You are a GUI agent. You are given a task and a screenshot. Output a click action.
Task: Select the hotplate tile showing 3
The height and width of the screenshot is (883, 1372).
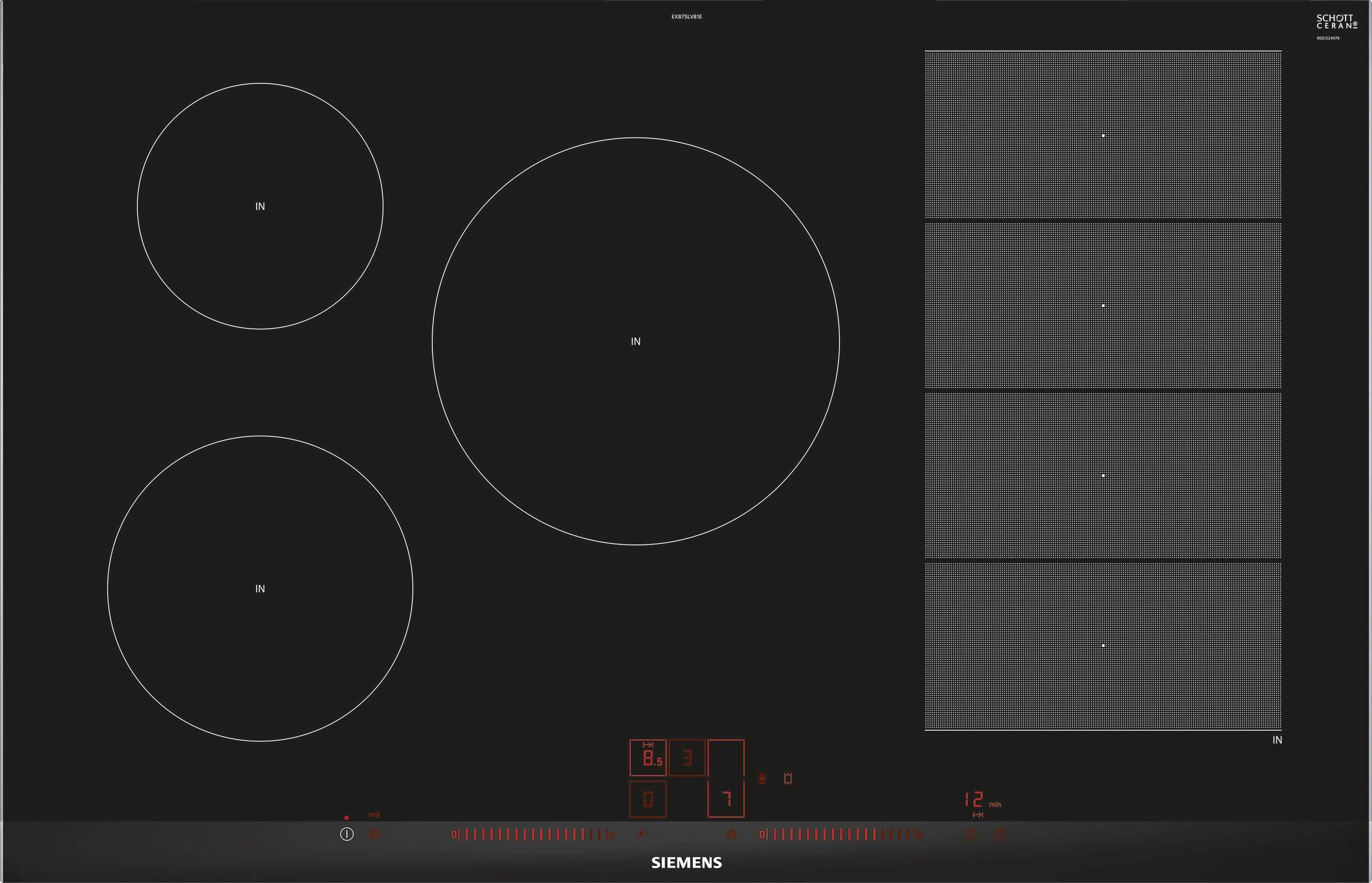[x=687, y=758]
